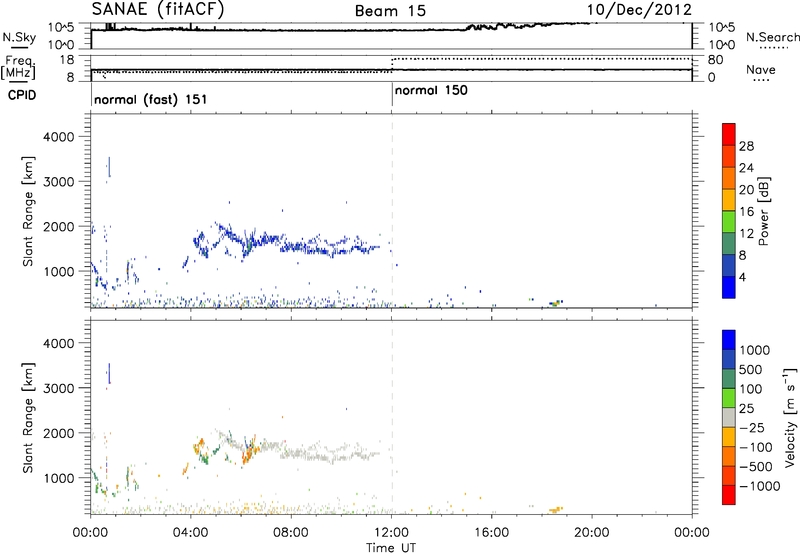
Task: Select the "Time UT" axis title
Action: point(391,548)
